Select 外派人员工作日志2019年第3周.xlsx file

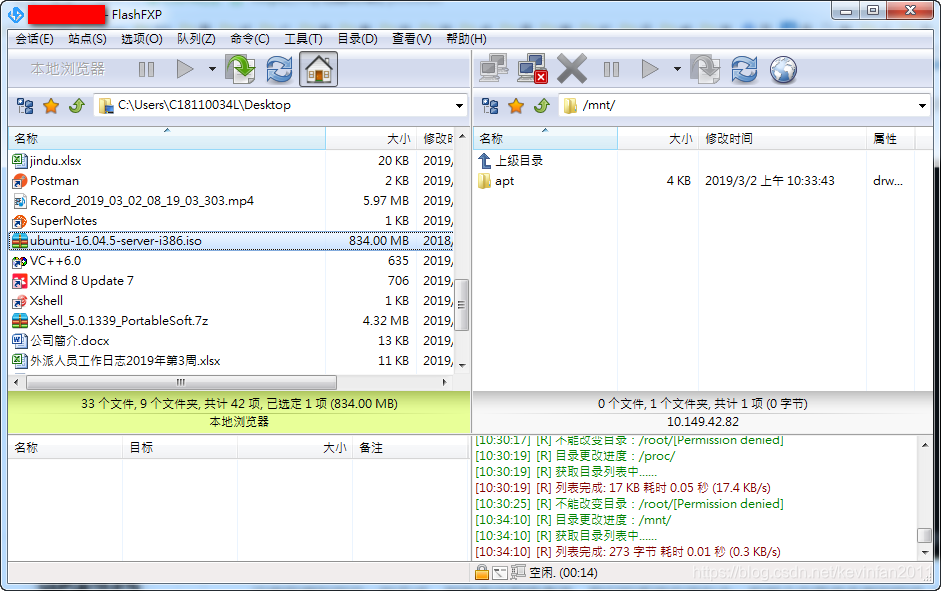point(231,361)
